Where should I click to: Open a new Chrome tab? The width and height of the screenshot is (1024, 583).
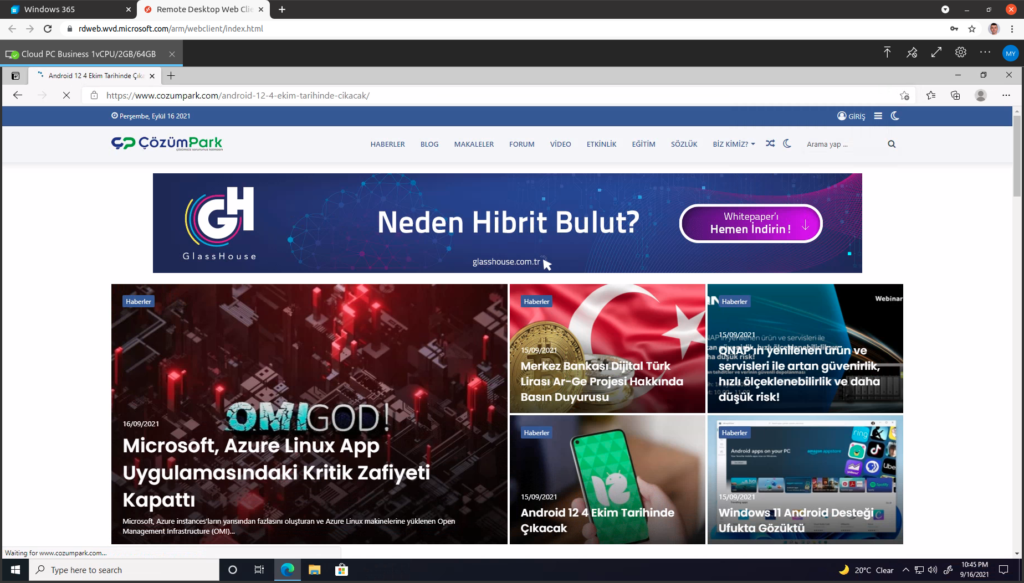[x=282, y=9]
